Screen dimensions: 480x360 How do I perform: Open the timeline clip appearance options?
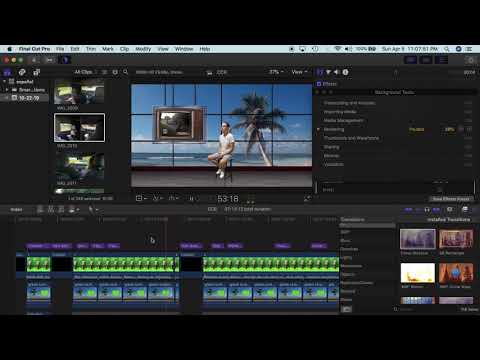pos(450,209)
